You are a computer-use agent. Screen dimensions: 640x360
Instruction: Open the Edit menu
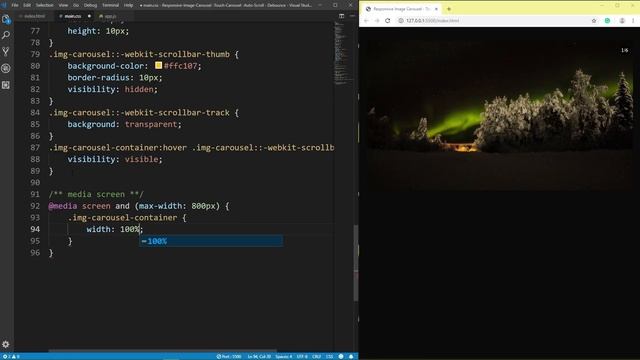27,5
